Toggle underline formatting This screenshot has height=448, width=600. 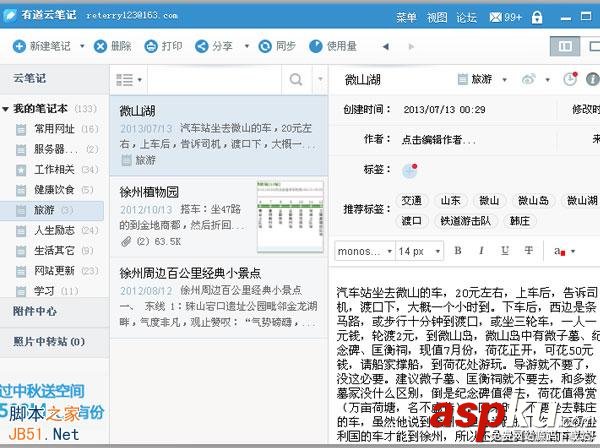(505, 251)
